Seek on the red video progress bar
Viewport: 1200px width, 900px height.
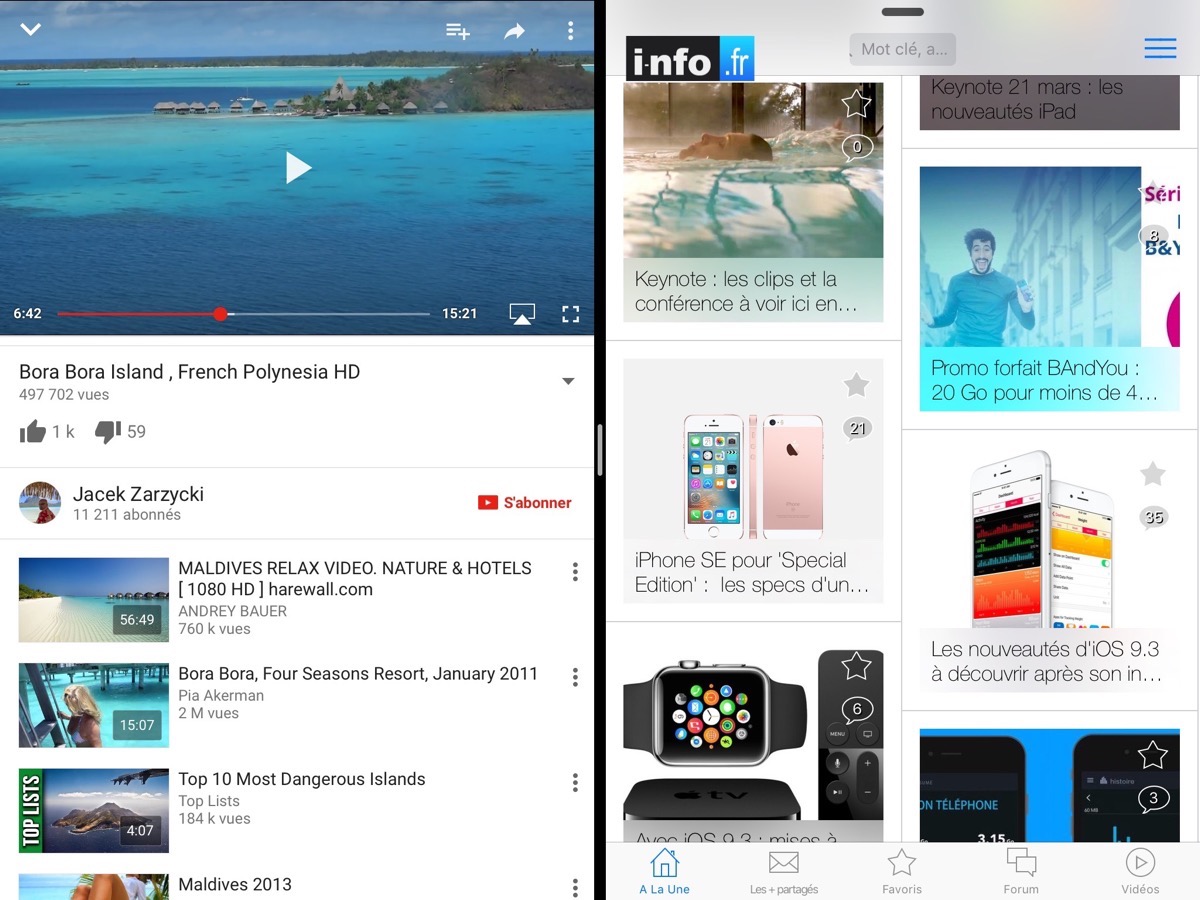click(x=243, y=314)
